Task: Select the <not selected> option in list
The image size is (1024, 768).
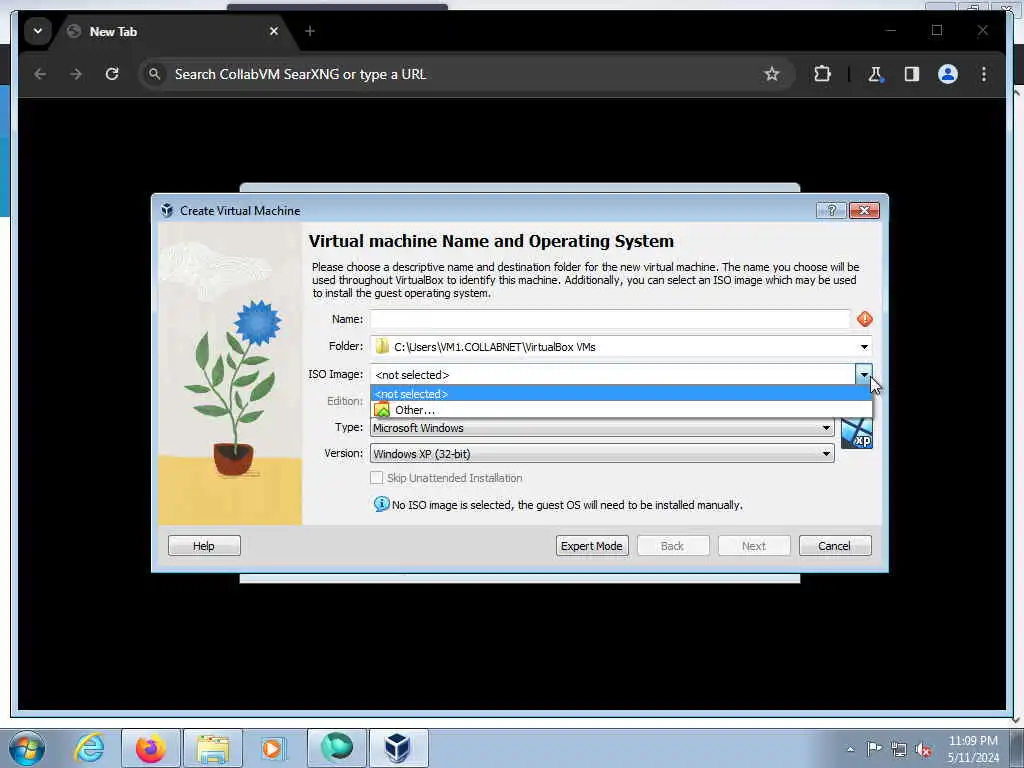Action: click(620, 394)
